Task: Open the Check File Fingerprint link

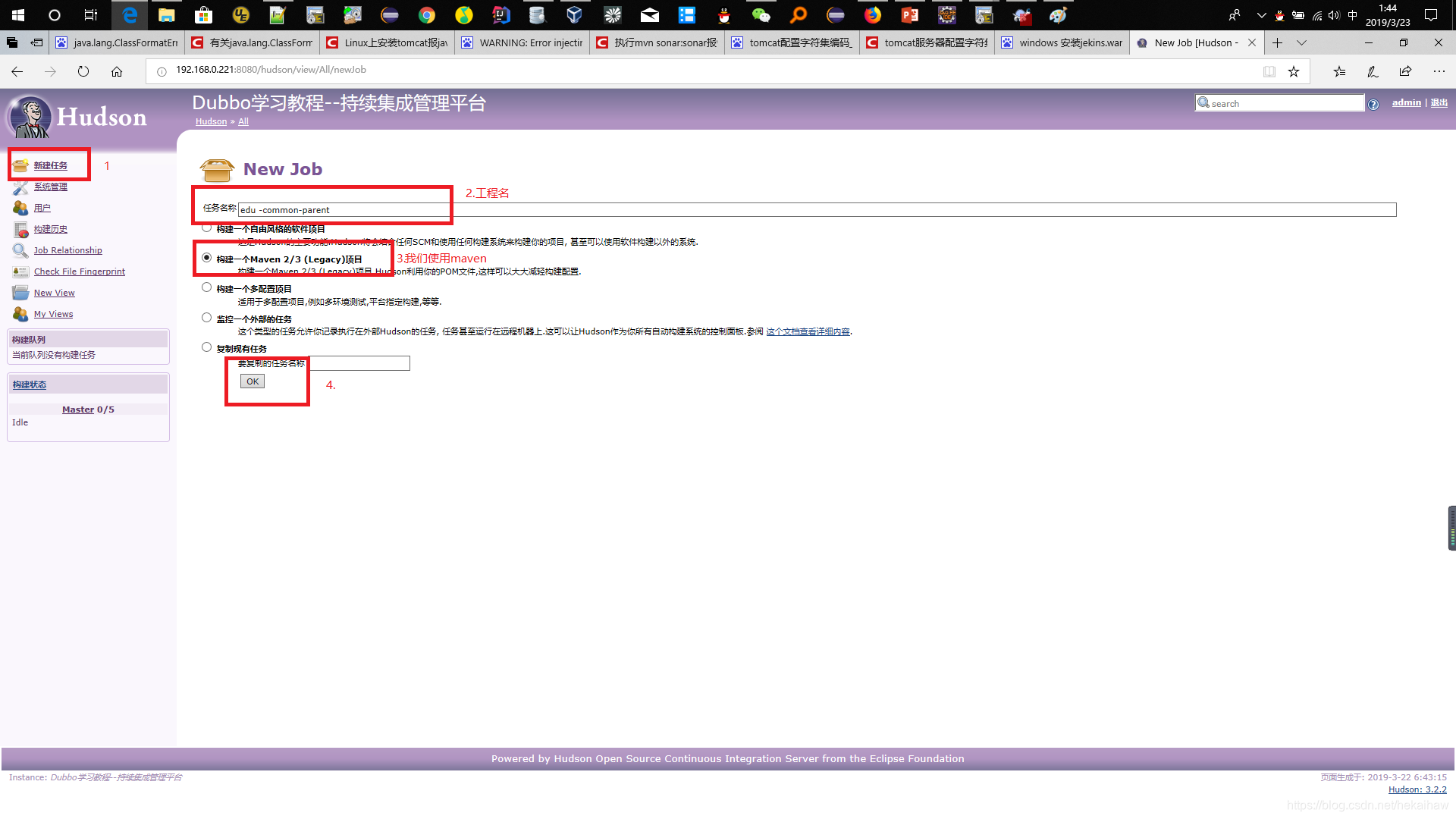Action: [x=80, y=271]
